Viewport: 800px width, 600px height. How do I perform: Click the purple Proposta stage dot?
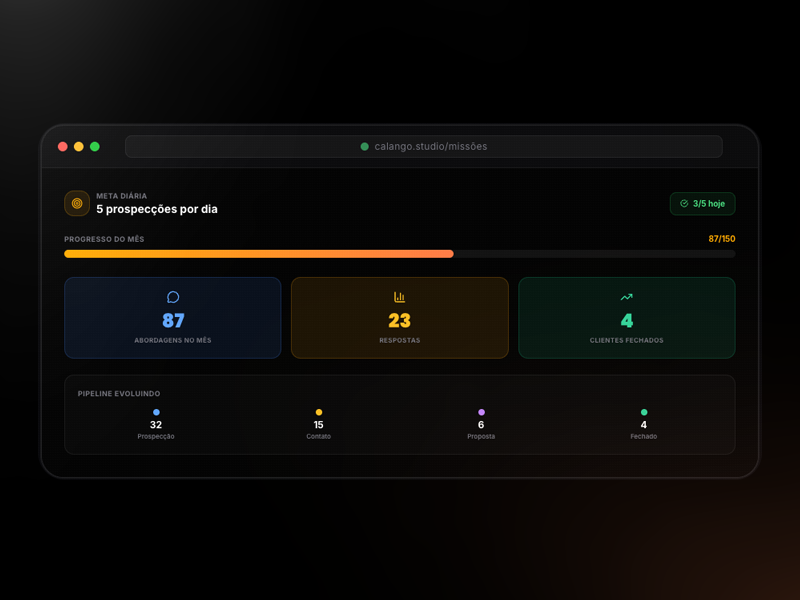point(481,412)
